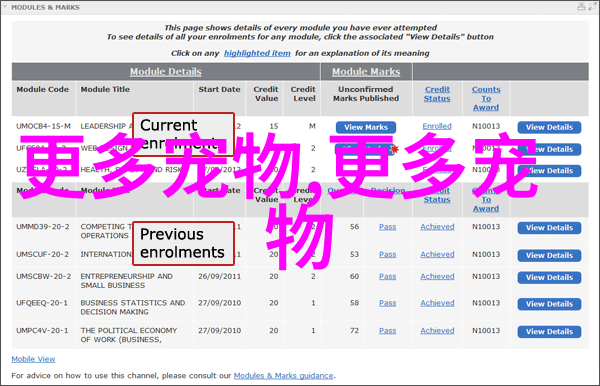600x386 pixels.
Task: Click N10013 award code in UMOCB4-15-M row
Action: click(486, 126)
